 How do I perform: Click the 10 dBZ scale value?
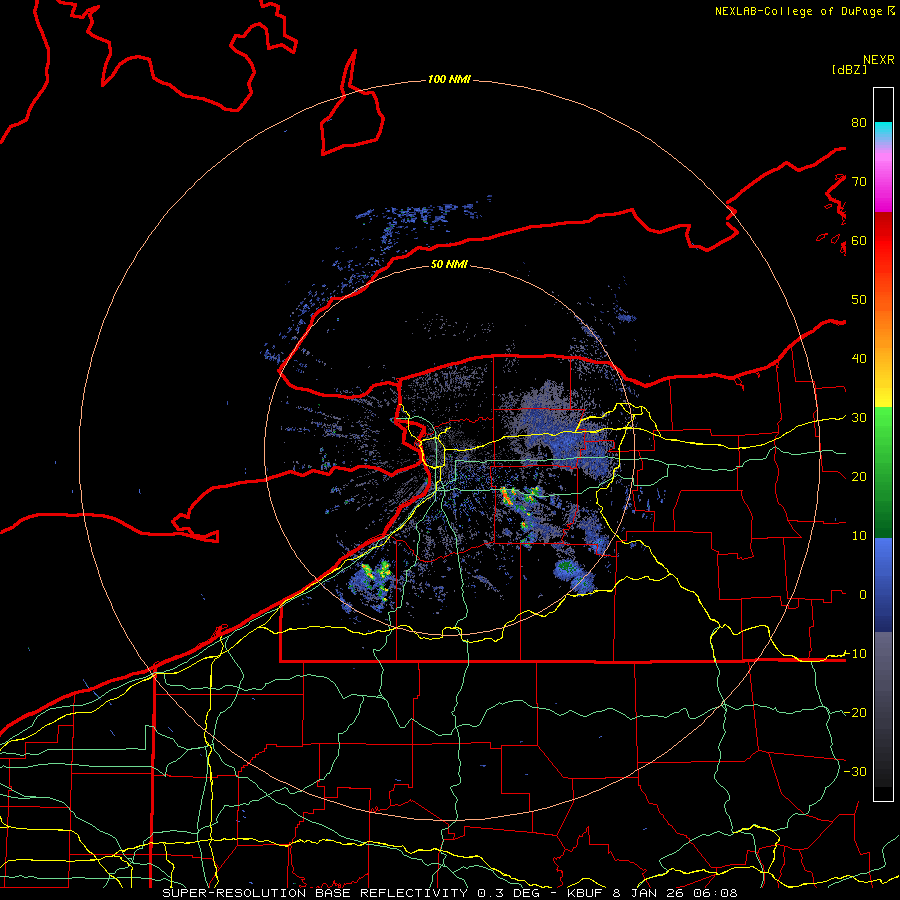[859, 536]
